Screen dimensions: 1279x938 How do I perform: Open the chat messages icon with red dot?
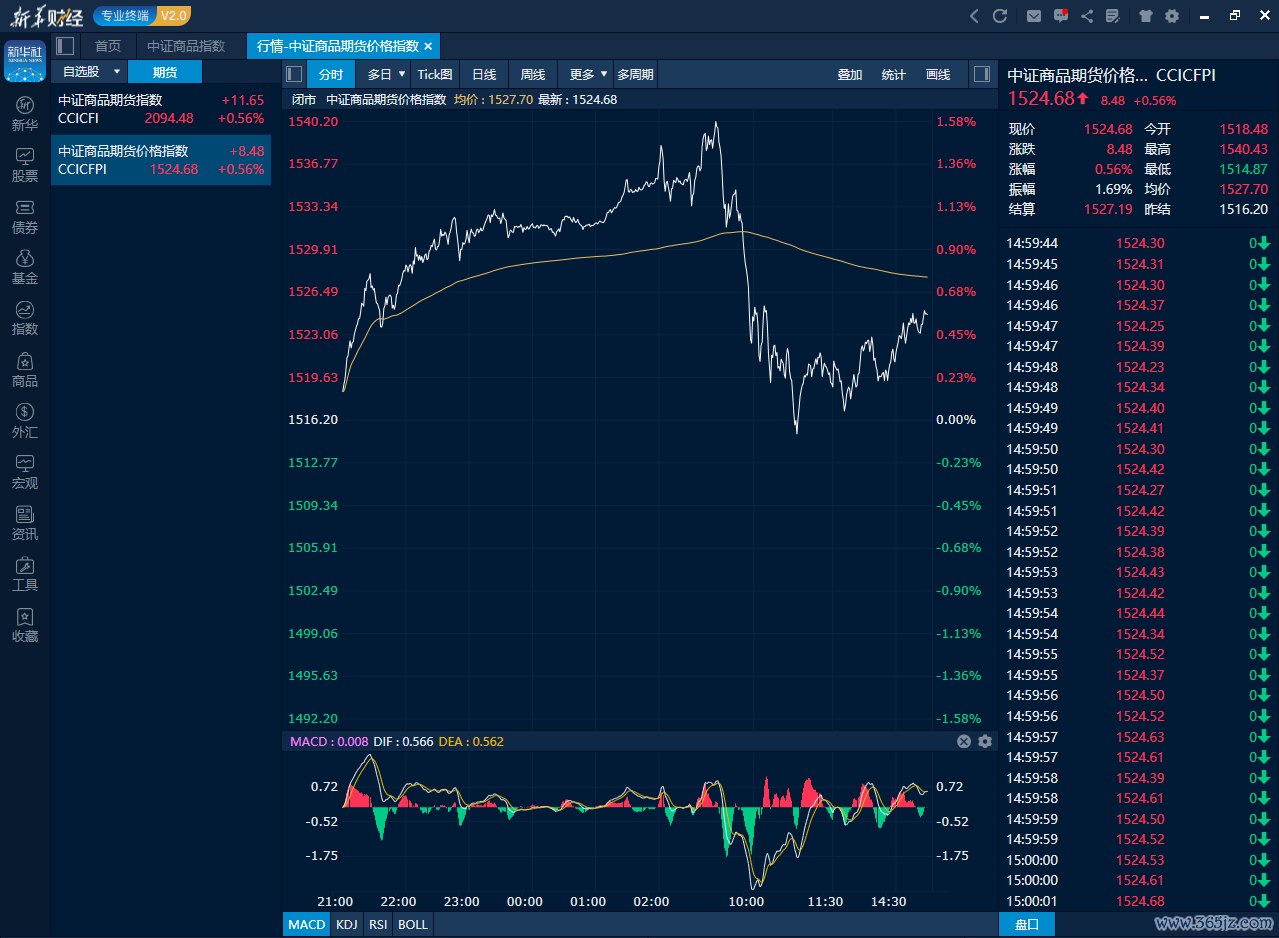pyautogui.click(x=1061, y=16)
